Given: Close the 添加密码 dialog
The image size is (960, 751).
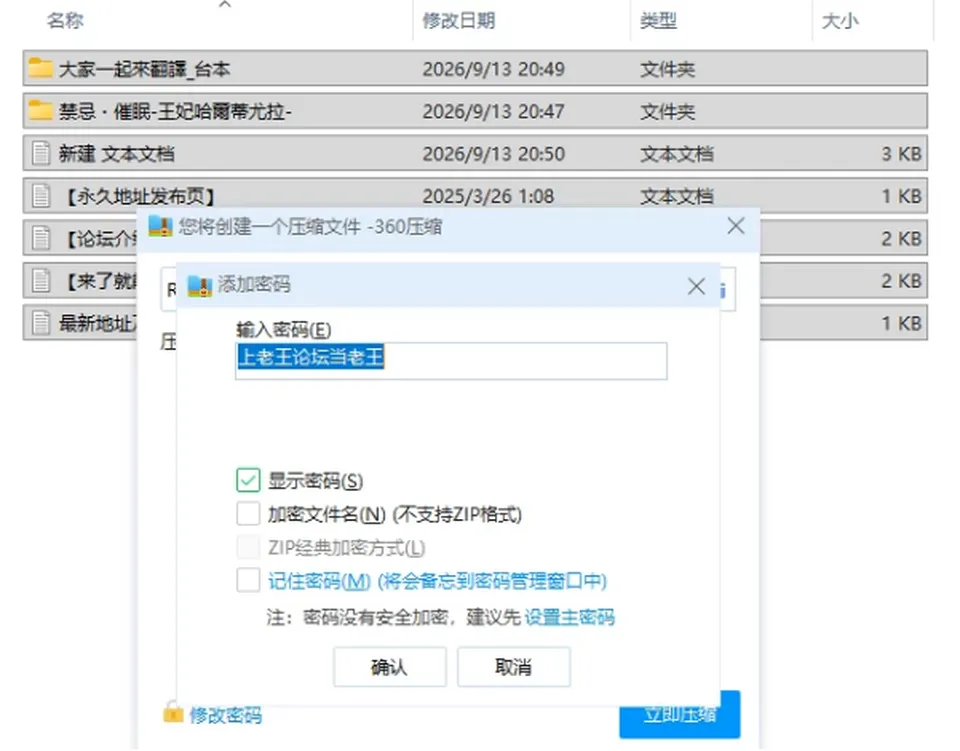Looking at the screenshot, I should pos(696,286).
